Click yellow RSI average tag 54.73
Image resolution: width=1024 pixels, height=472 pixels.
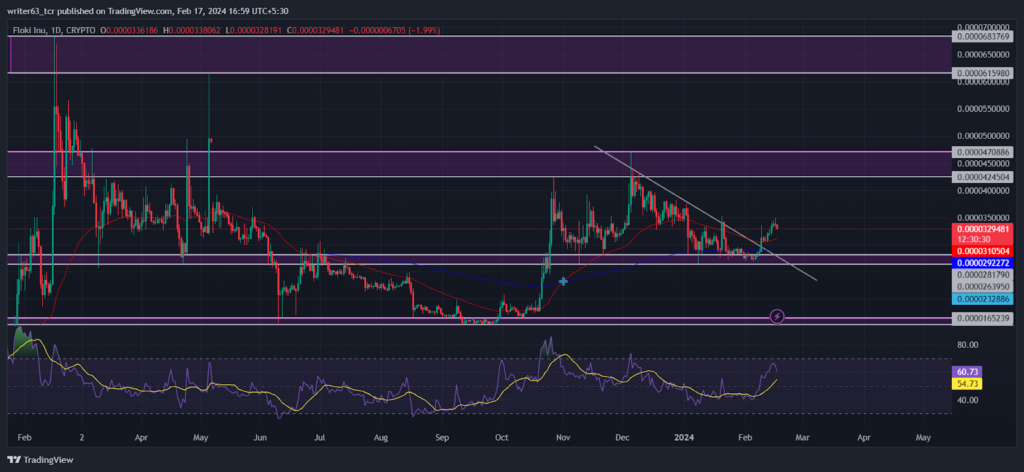click(x=967, y=383)
